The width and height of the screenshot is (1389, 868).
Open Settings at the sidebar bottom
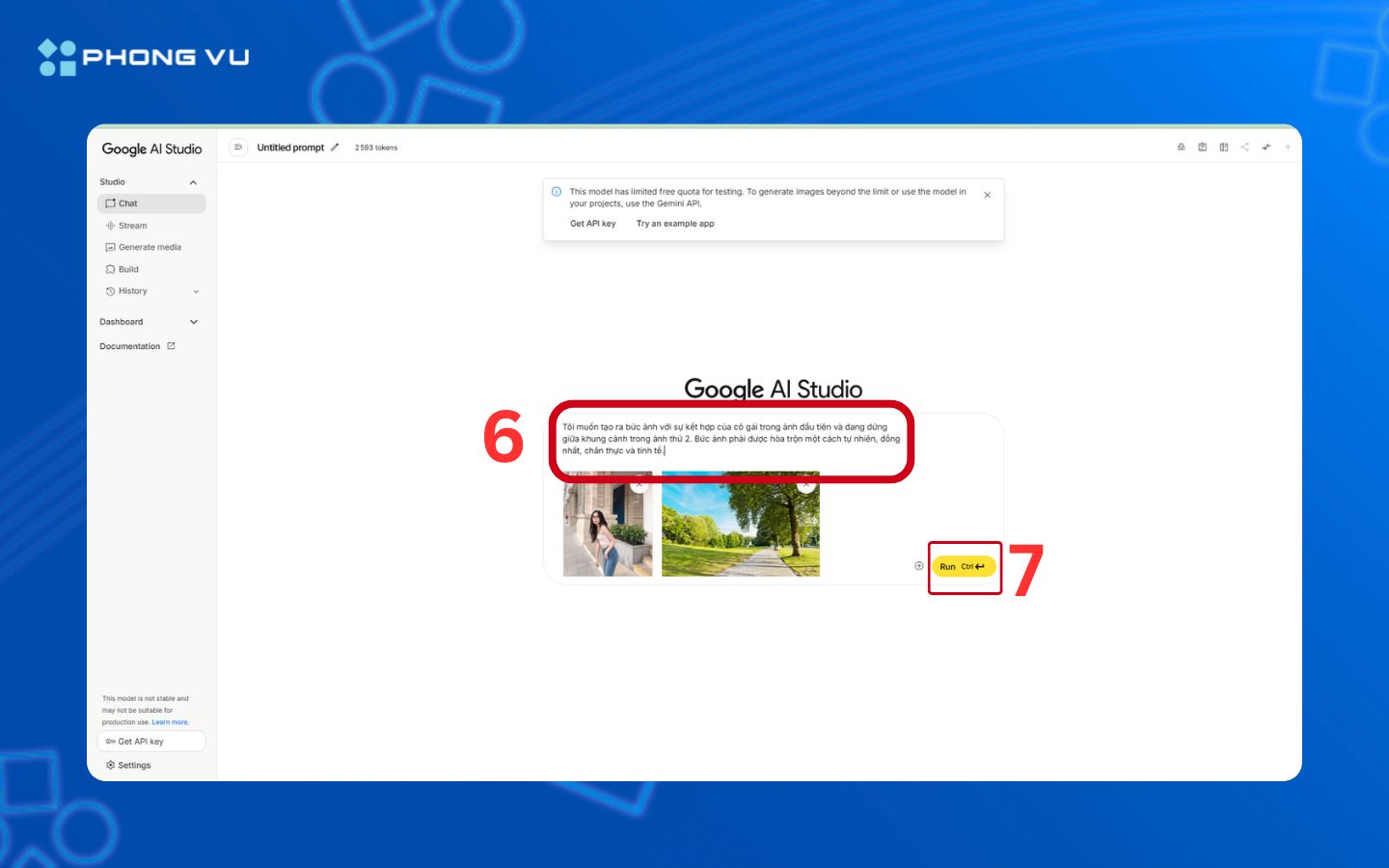pyautogui.click(x=134, y=766)
